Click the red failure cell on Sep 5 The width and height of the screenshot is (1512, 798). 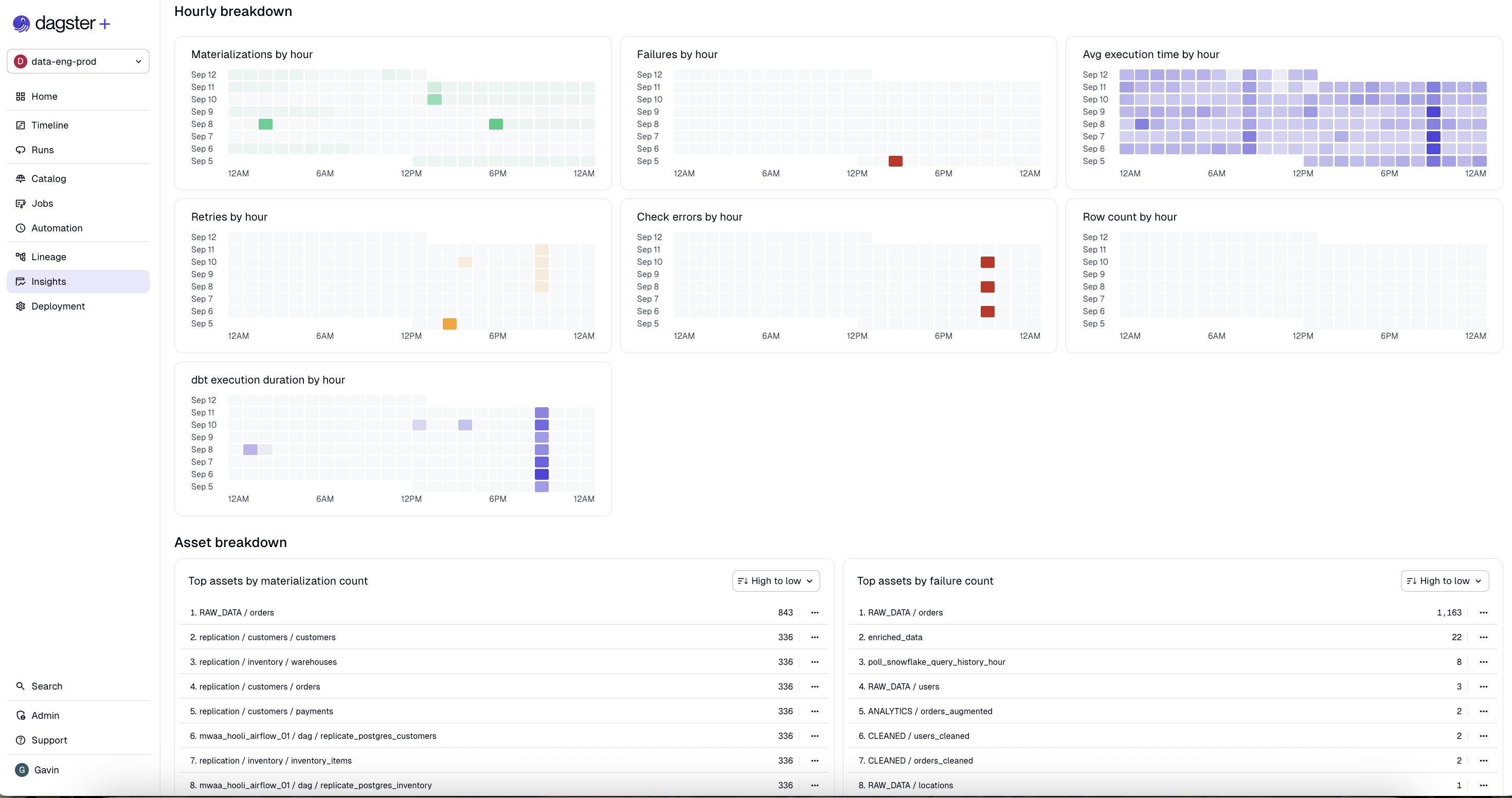coord(895,160)
